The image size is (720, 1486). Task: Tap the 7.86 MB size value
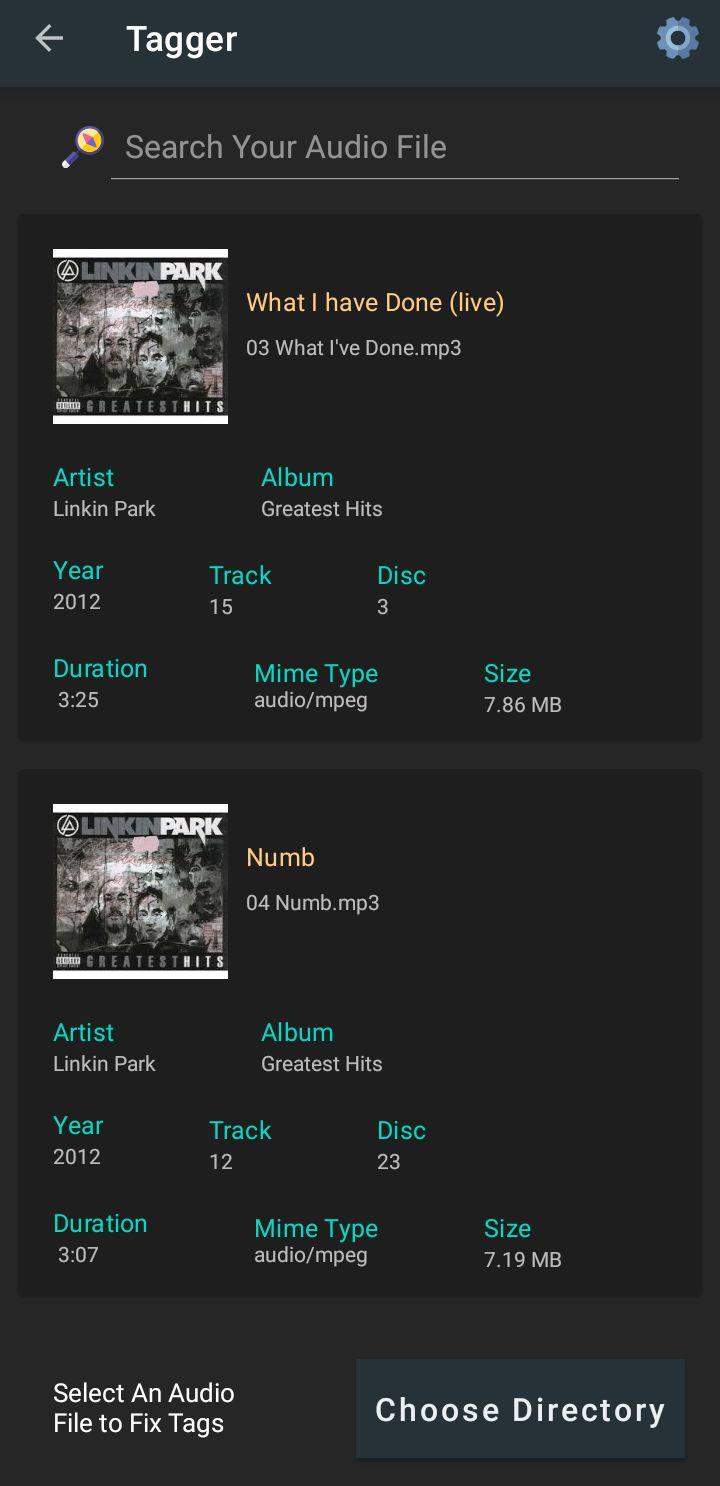(x=522, y=705)
